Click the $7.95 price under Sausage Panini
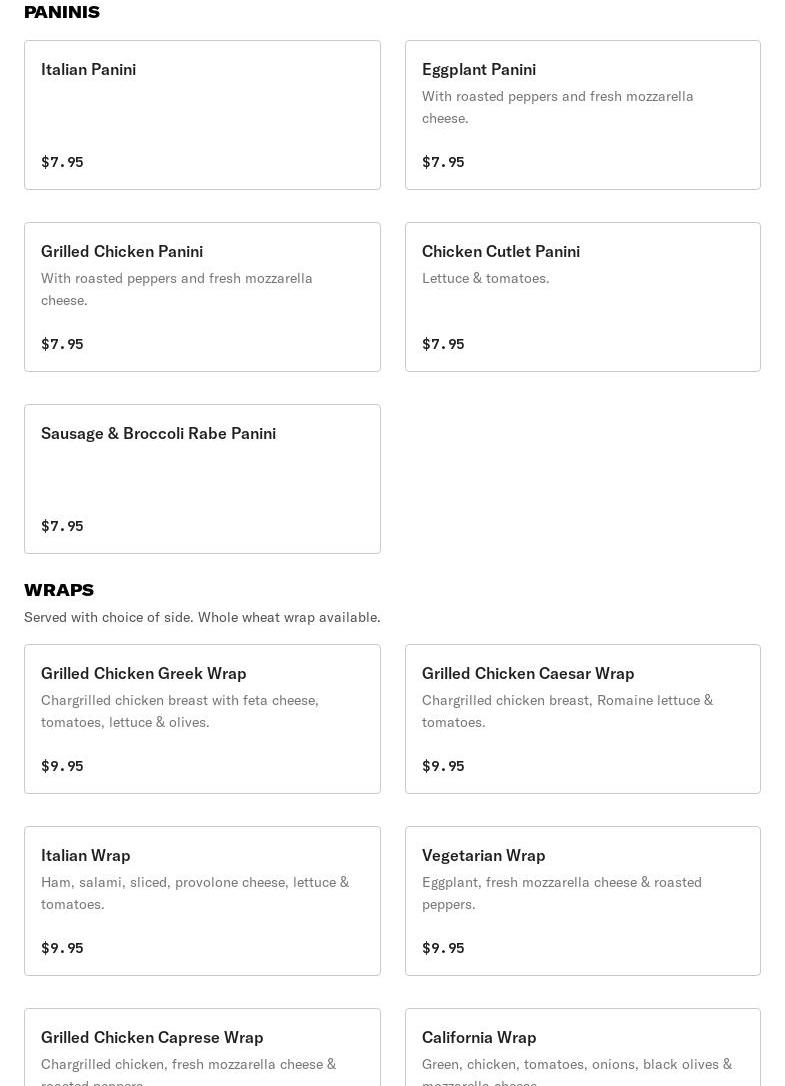Screen dimensions: 785x1086 click(62, 526)
